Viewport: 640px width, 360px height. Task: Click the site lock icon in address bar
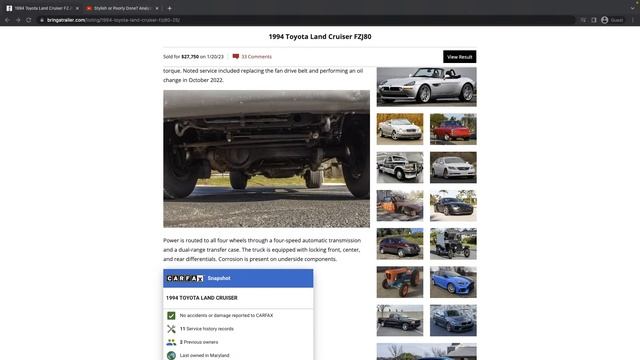(x=42, y=20)
